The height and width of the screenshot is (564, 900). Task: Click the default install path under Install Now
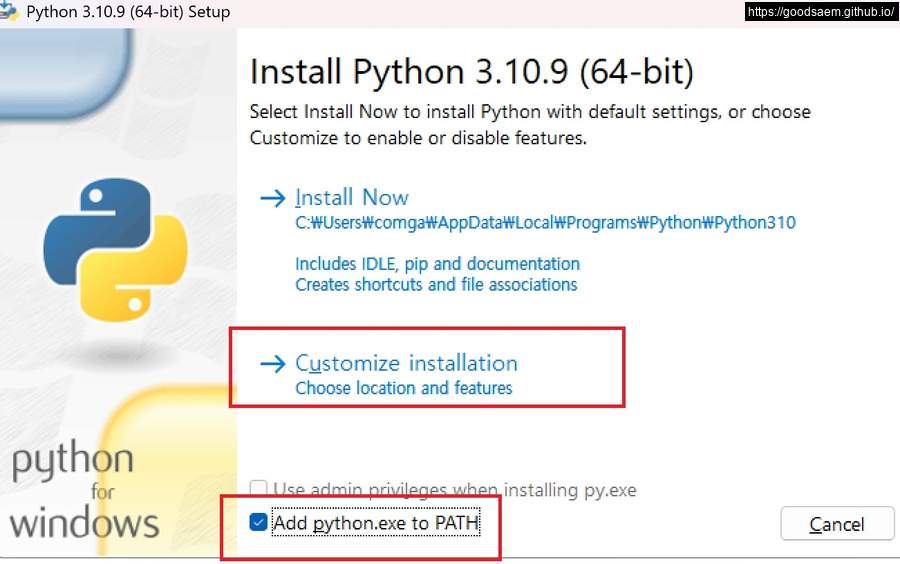[545, 223]
